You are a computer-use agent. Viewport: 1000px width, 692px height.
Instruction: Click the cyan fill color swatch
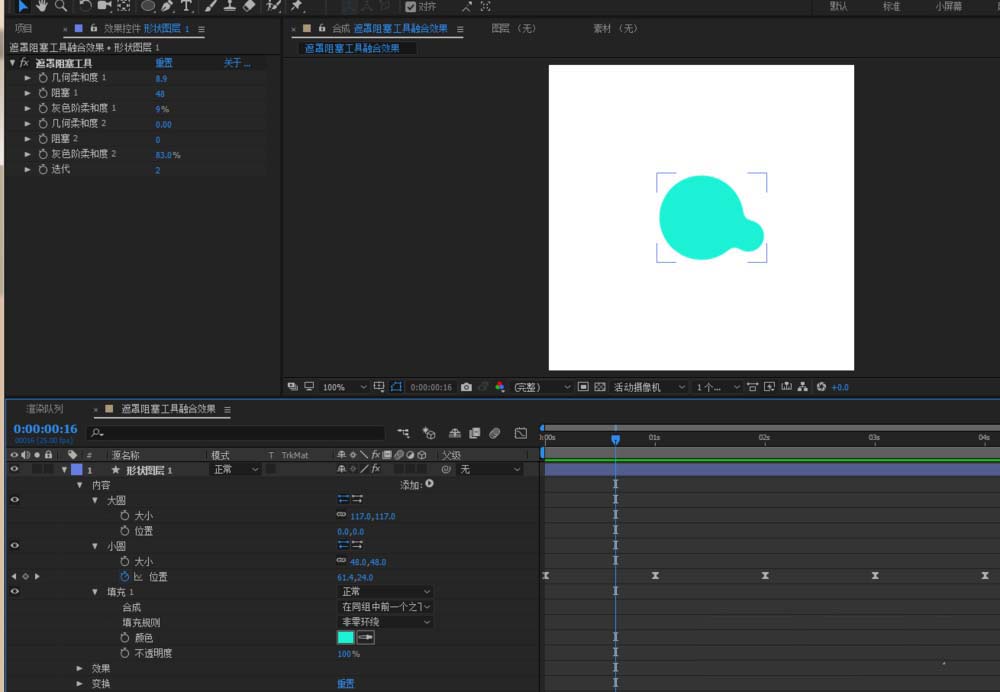pyautogui.click(x=346, y=637)
